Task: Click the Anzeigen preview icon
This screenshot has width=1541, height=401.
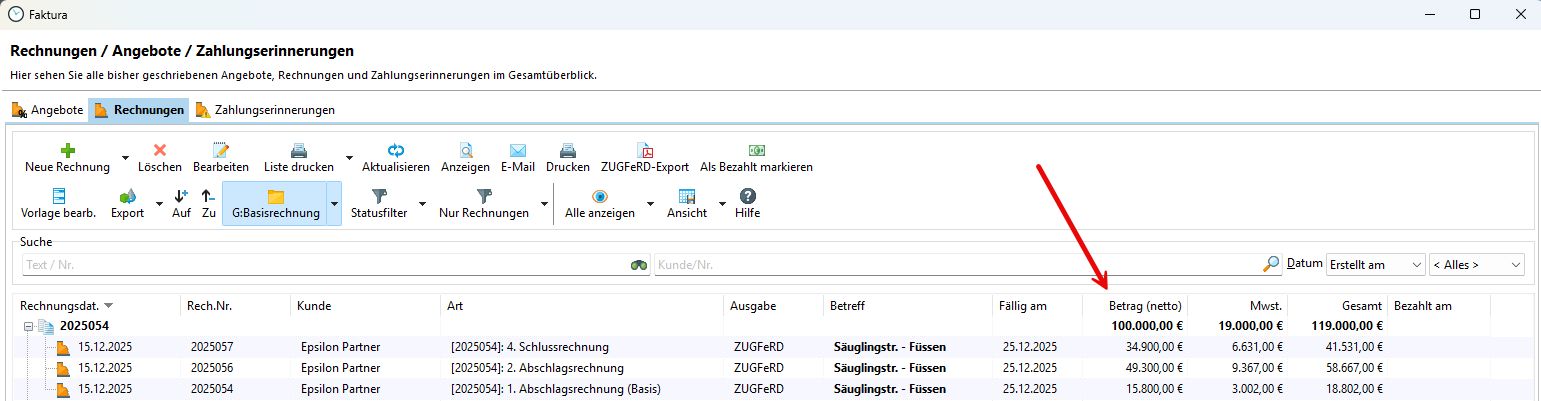Action: pos(465,151)
